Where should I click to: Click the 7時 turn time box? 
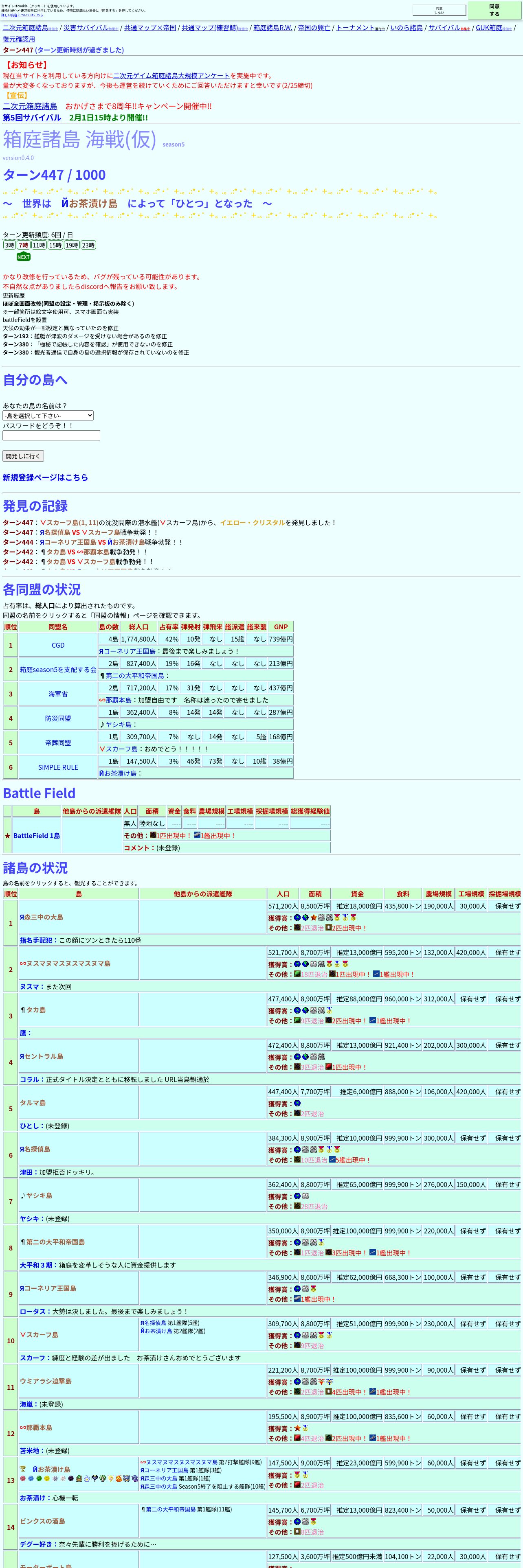(x=23, y=245)
